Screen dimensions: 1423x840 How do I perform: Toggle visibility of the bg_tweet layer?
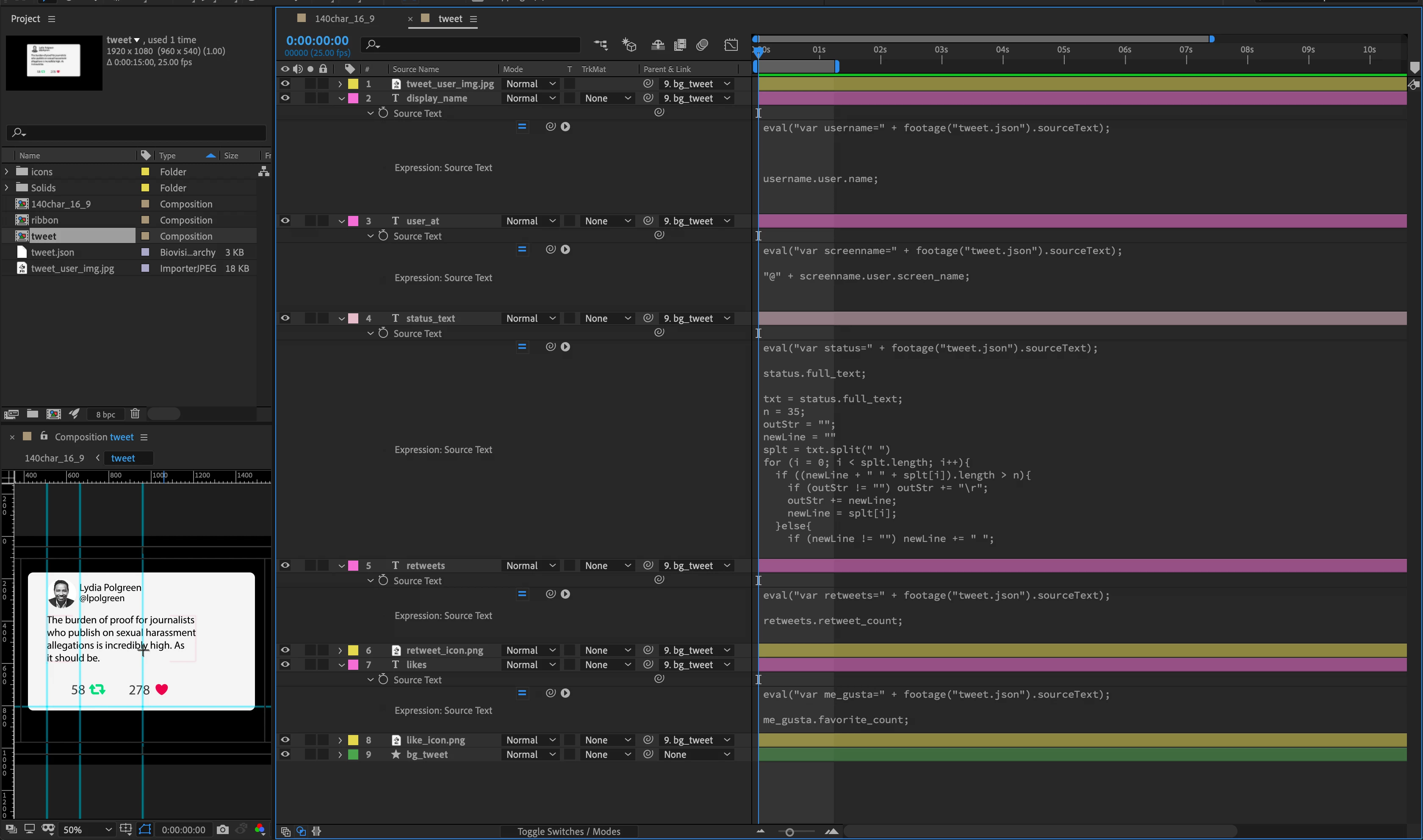click(x=285, y=754)
